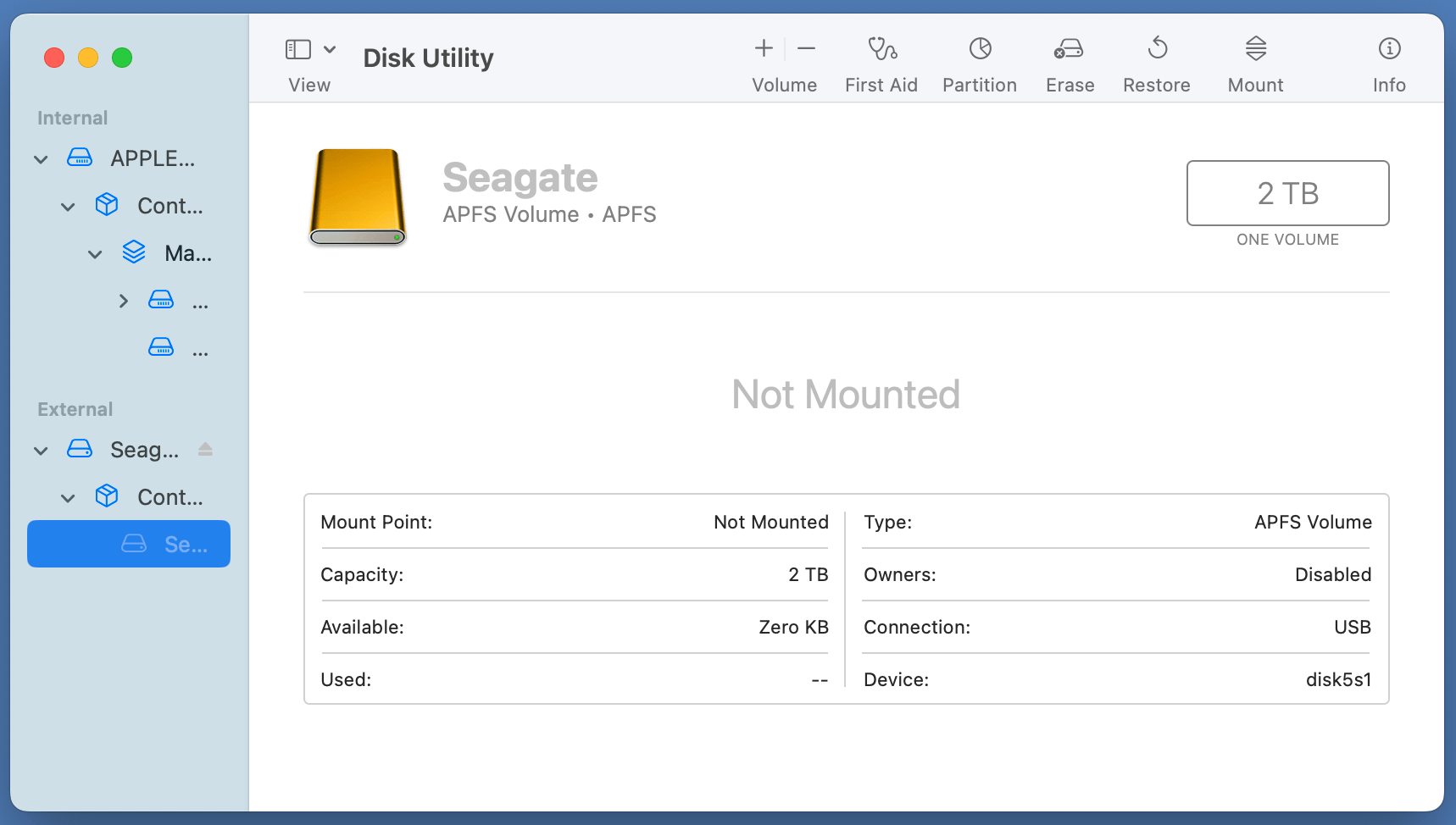Click the 2 TB volume block
This screenshot has width=1456, height=825.
[1287, 193]
